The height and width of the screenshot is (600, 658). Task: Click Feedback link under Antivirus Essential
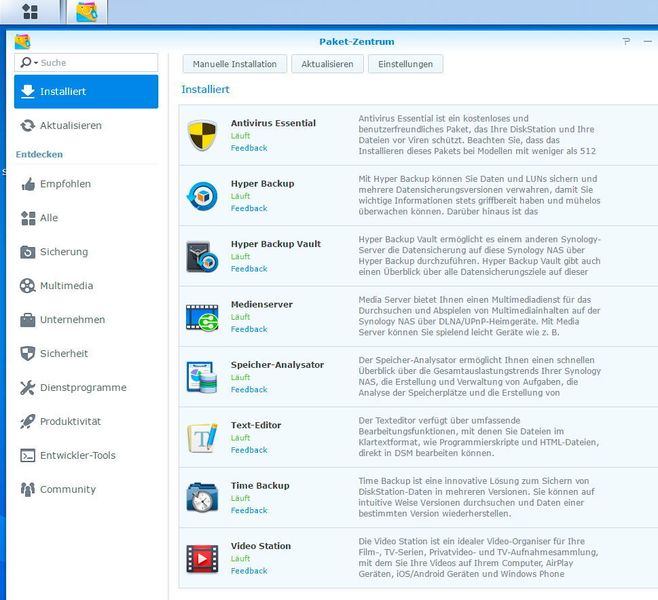click(x=249, y=148)
